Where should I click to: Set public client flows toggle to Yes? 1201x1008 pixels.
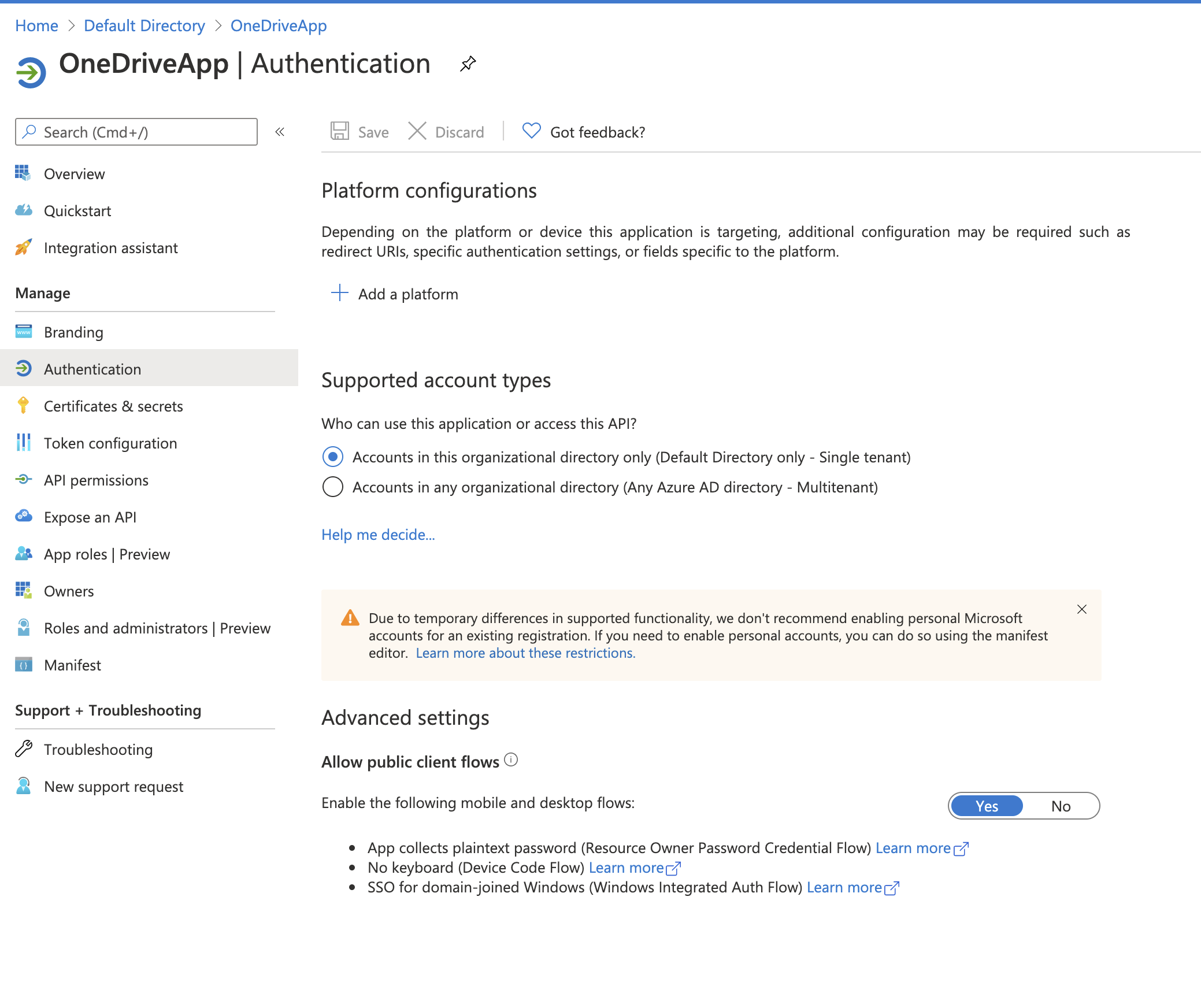coord(987,806)
